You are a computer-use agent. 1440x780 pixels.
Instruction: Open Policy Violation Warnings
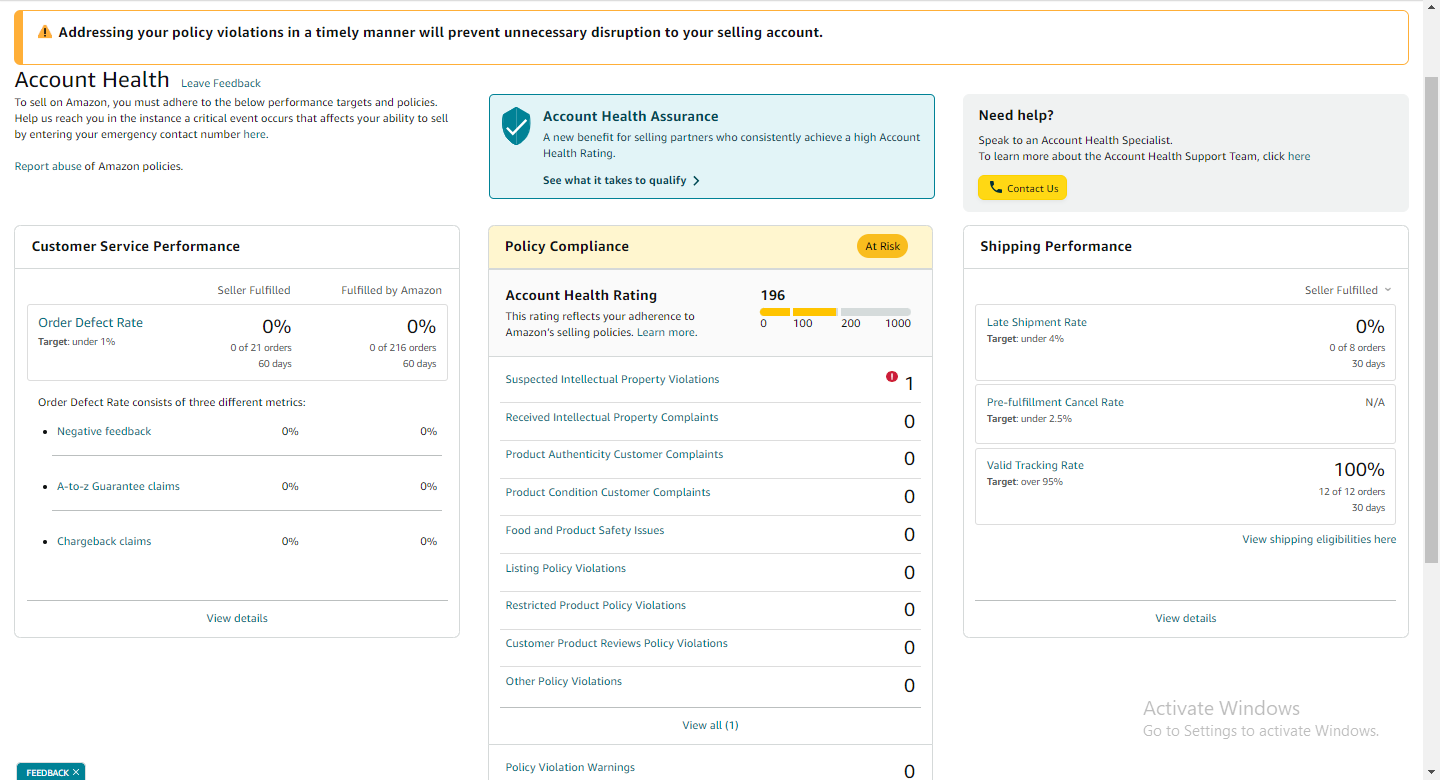click(x=570, y=767)
